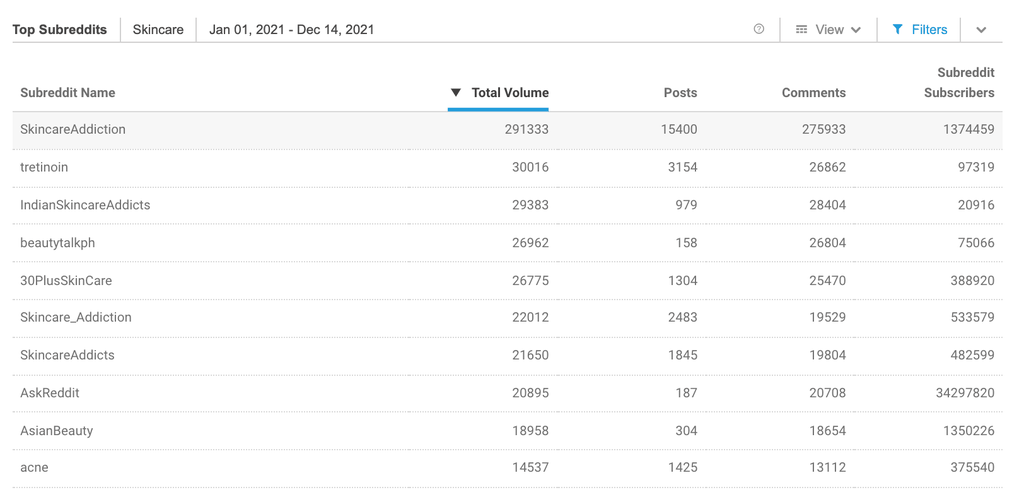Image resolution: width=1024 pixels, height=502 pixels.
Task: Click the blue funnel filter icon
Action: click(897, 30)
